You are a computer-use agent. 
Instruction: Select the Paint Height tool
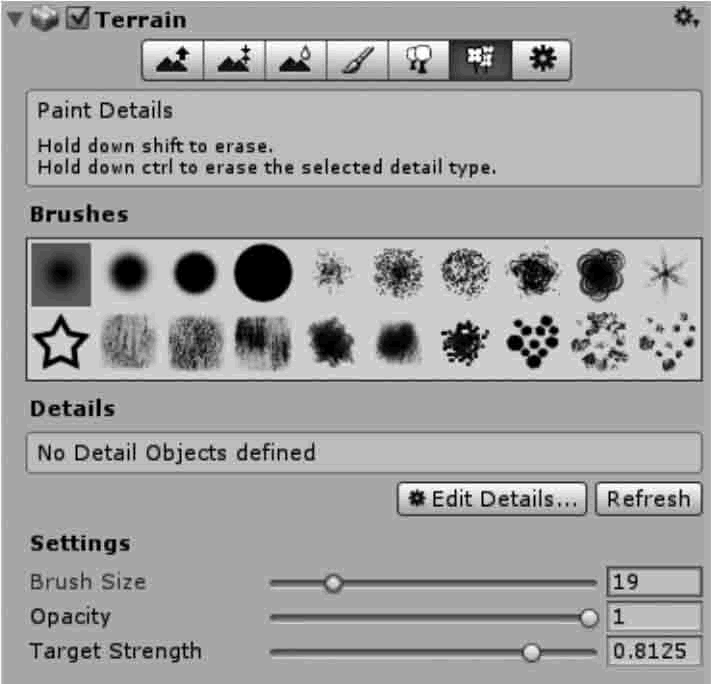click(x=234, y=60)
